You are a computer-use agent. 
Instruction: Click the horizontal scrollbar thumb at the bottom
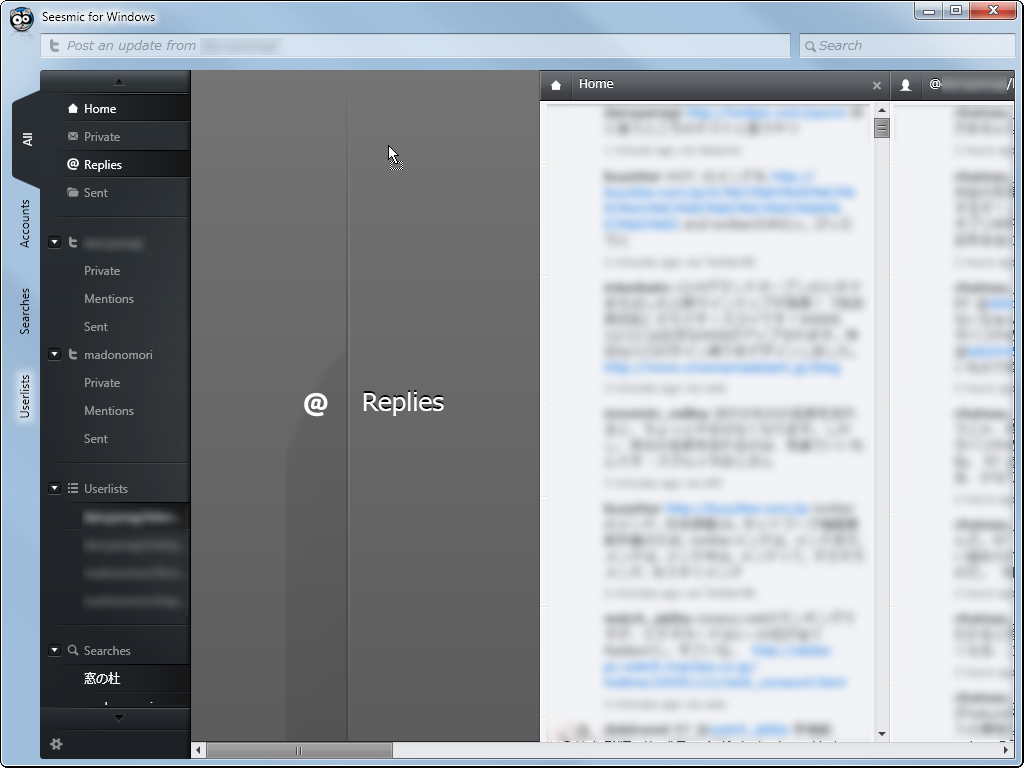pos(299,750)
